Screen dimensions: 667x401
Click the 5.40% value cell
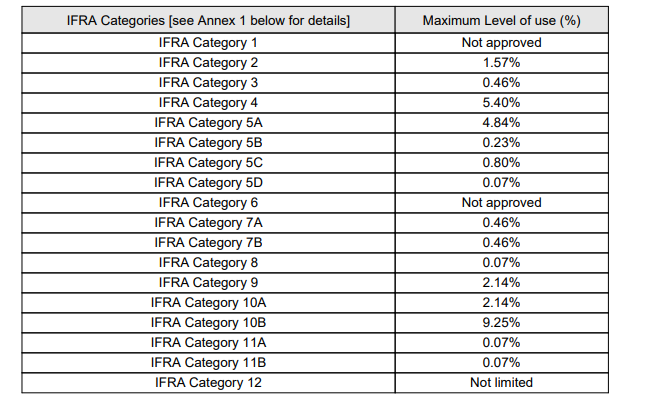(501, 103)
